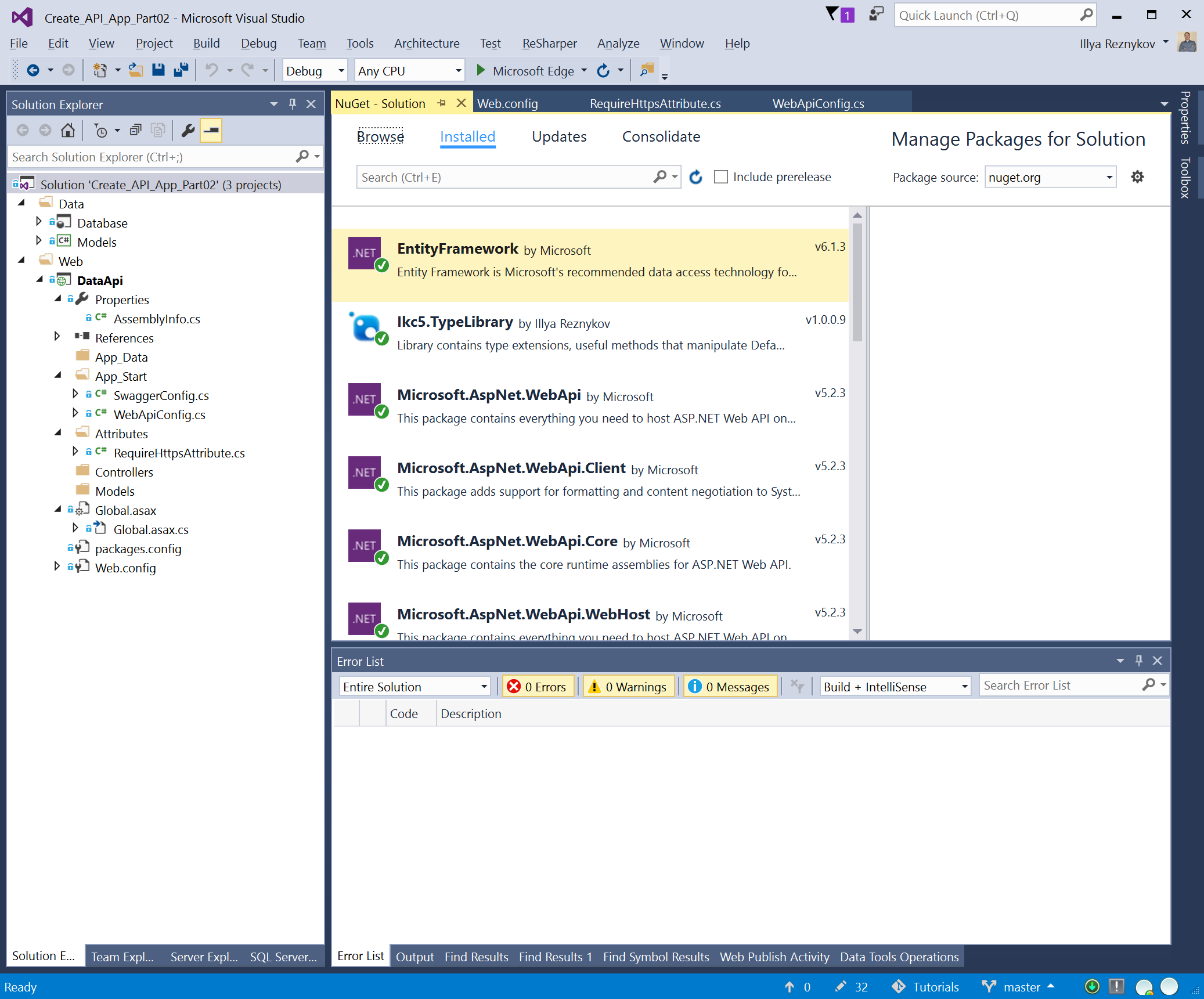
Task: Click the Solution Explorer Home icon
Action: coord(68,131)
